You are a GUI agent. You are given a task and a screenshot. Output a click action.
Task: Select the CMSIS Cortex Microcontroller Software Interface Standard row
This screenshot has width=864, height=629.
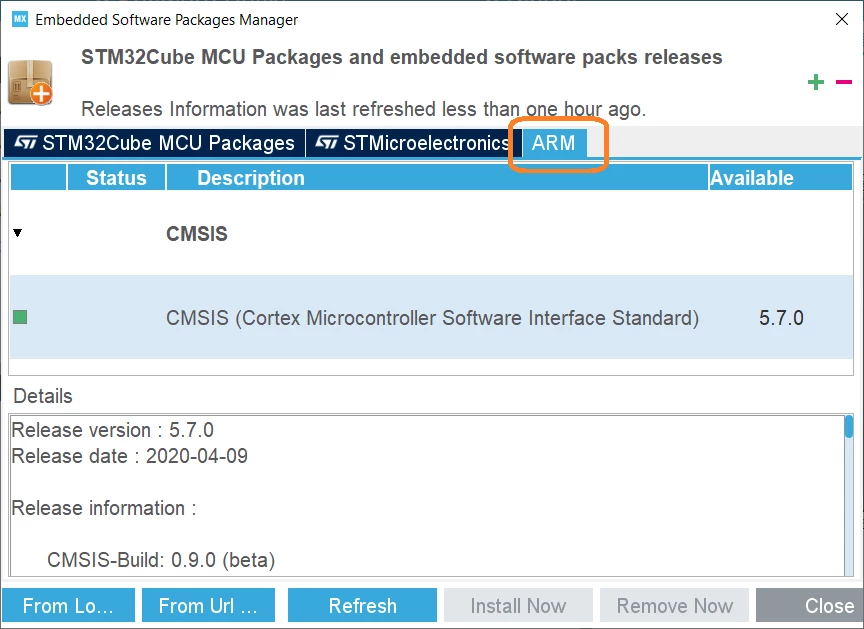(x=431, y=317)
